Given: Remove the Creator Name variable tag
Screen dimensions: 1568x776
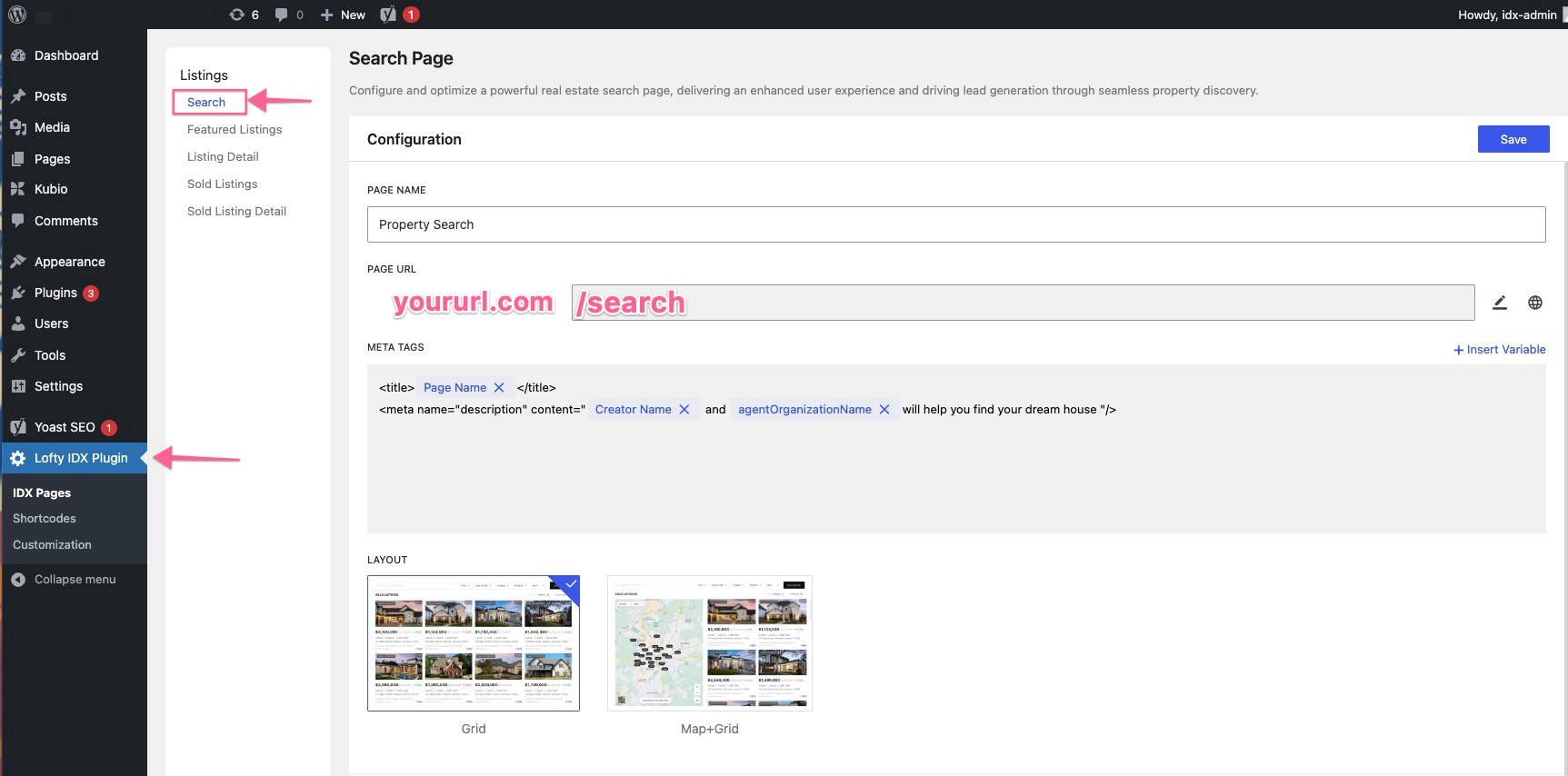Looking at the screenshot, I should pyautogui.click(x=684, y=409).
